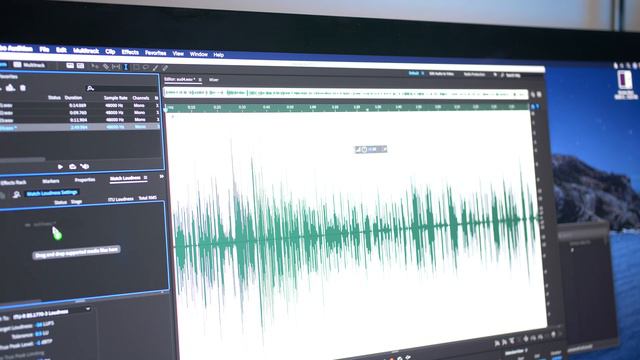Expand Match Loudness Settings
Image resolution: width=640 pixels, height=360 pixels.
pos(52,193)
